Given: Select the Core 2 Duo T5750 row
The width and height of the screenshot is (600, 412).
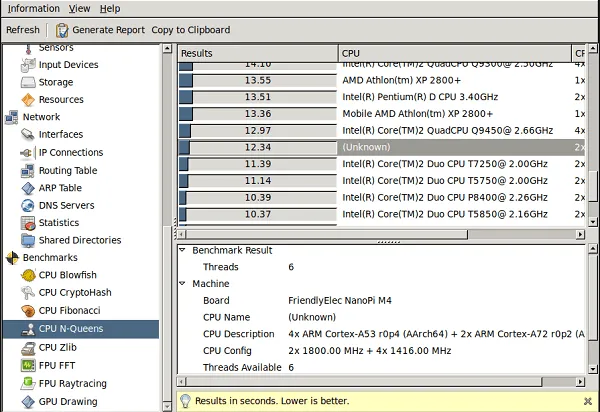Looking at the screenshot, I should (x=382, y=181).
